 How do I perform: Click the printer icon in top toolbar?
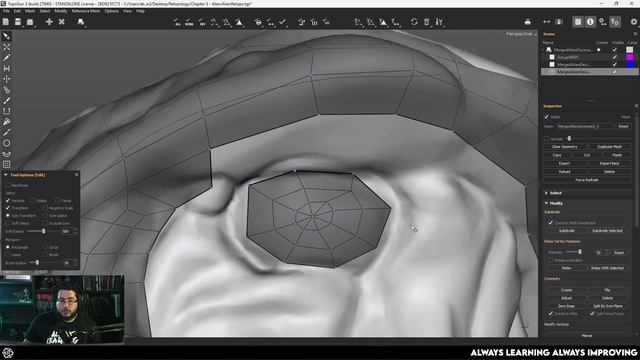527,22
